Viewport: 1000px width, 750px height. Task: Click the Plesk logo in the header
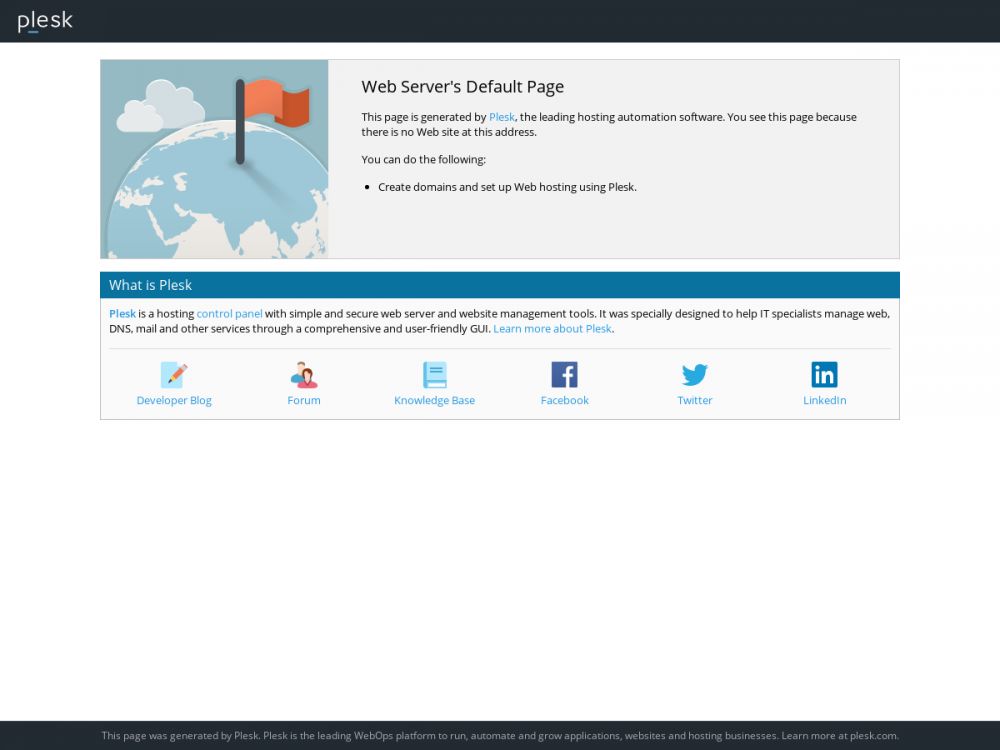point(45,21)
